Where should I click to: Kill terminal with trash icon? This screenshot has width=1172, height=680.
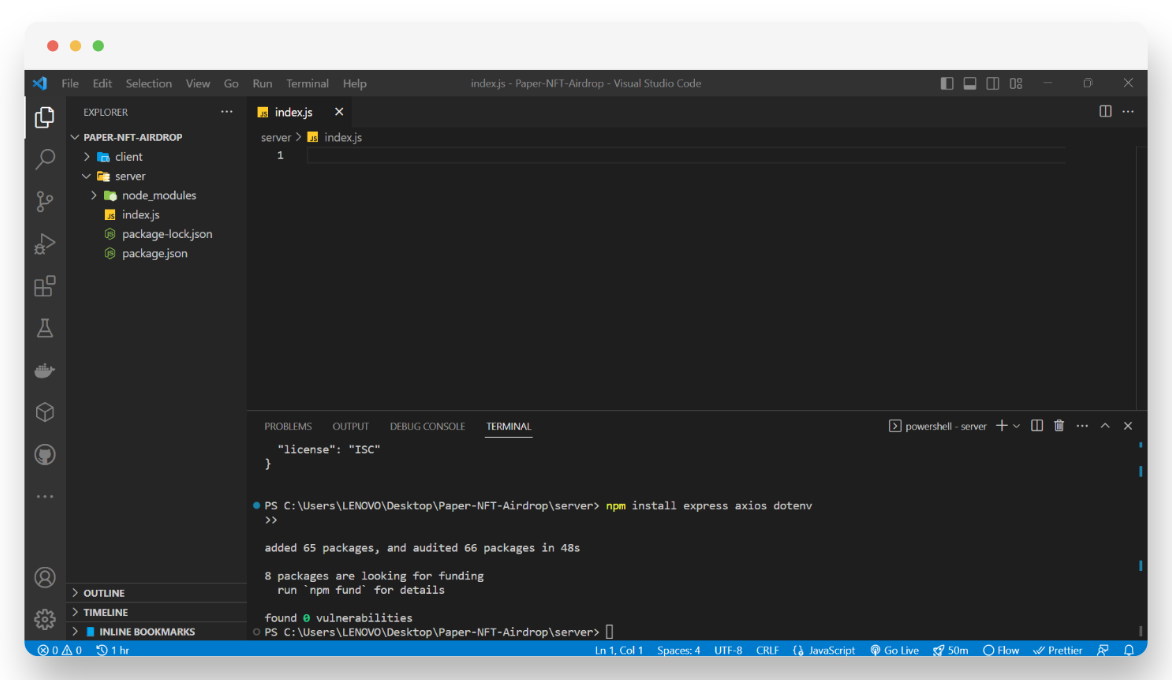coord(1059,426)
